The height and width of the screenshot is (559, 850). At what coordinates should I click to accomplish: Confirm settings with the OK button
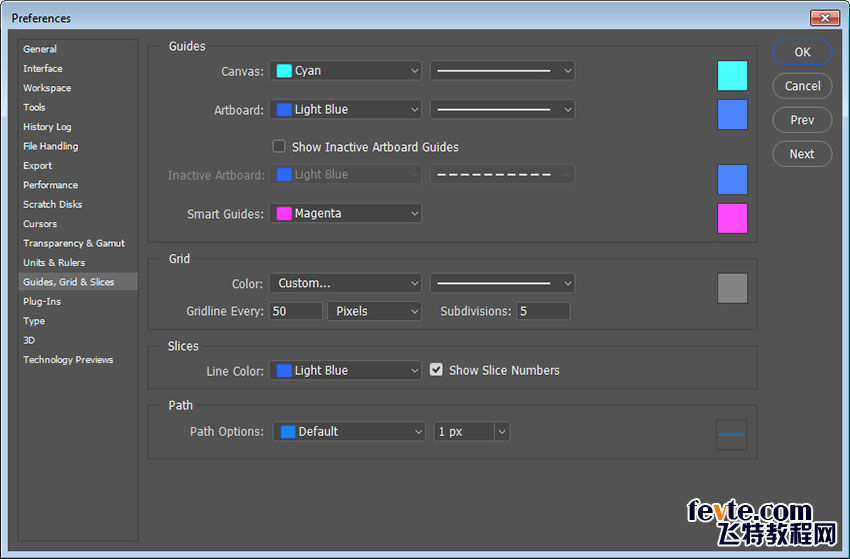[802, 52]
